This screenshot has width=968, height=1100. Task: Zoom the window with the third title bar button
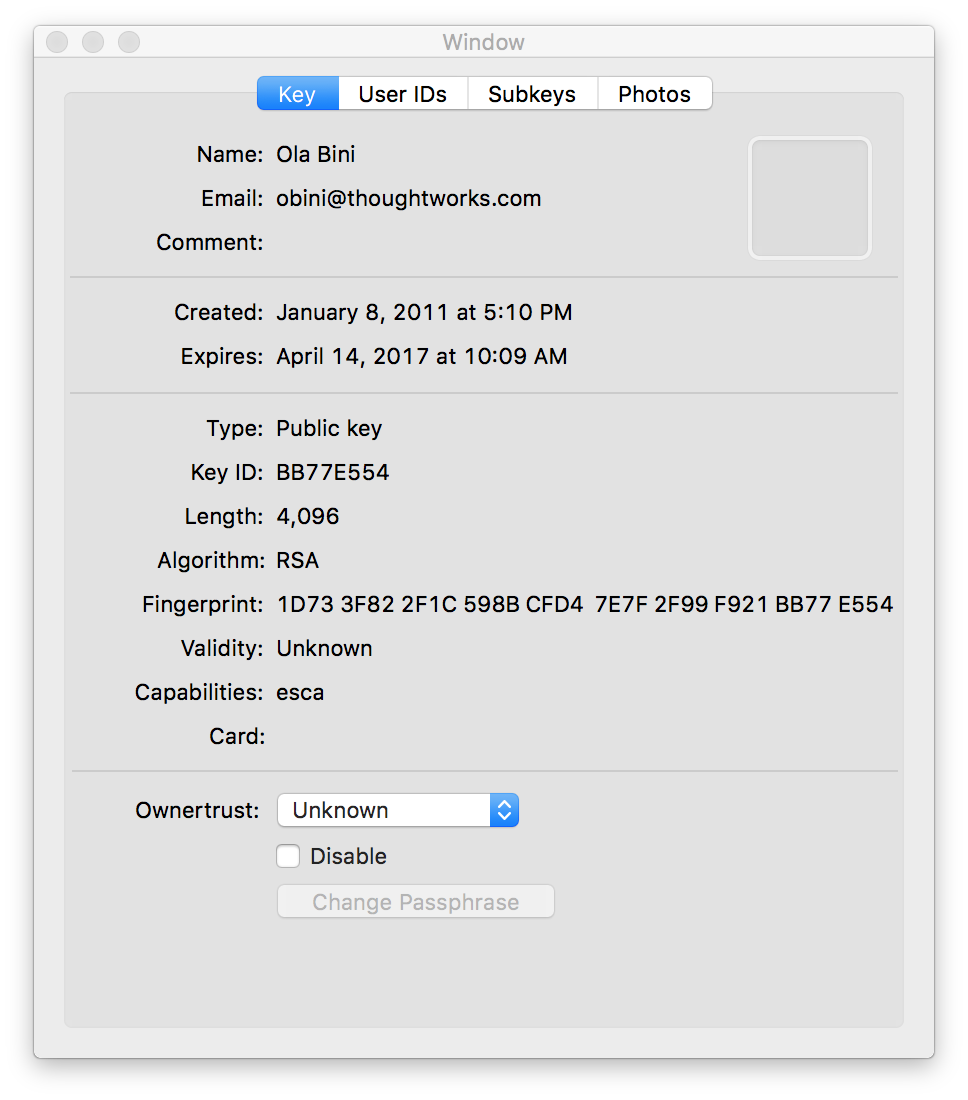point(129,42)
